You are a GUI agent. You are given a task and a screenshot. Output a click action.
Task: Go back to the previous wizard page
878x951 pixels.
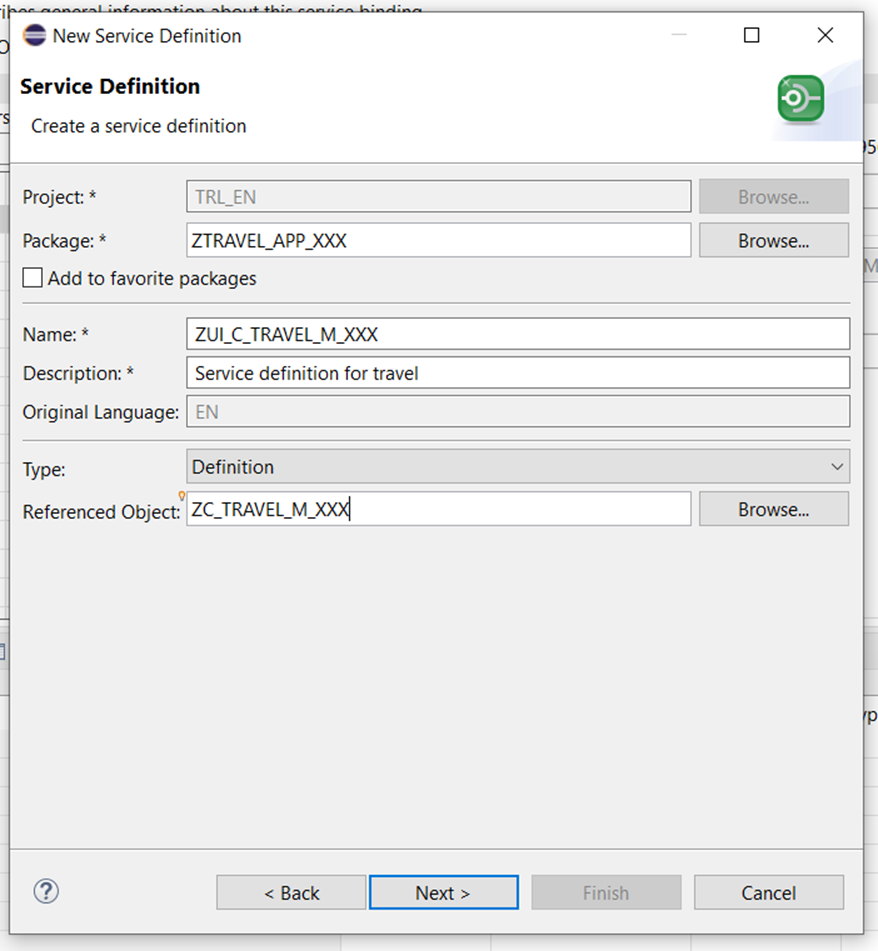291,892
